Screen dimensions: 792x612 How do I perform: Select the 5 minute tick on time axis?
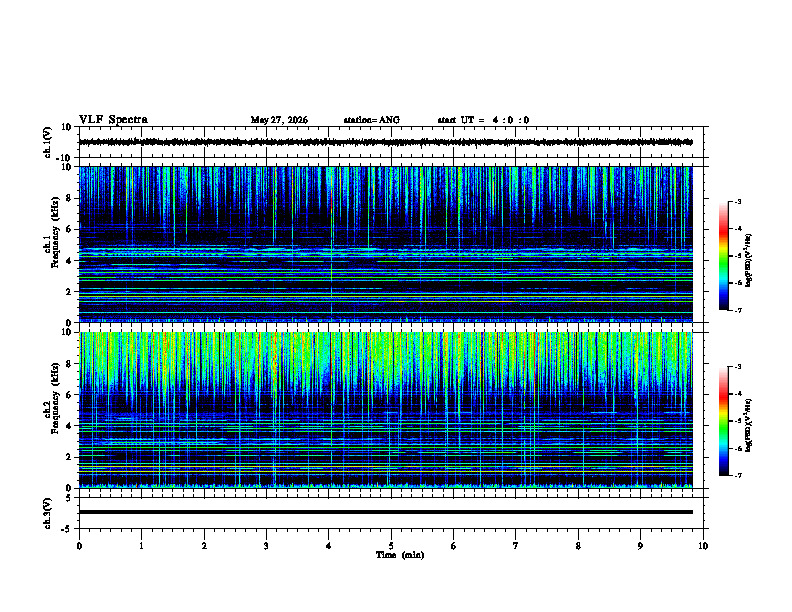(x=391, y=546)
